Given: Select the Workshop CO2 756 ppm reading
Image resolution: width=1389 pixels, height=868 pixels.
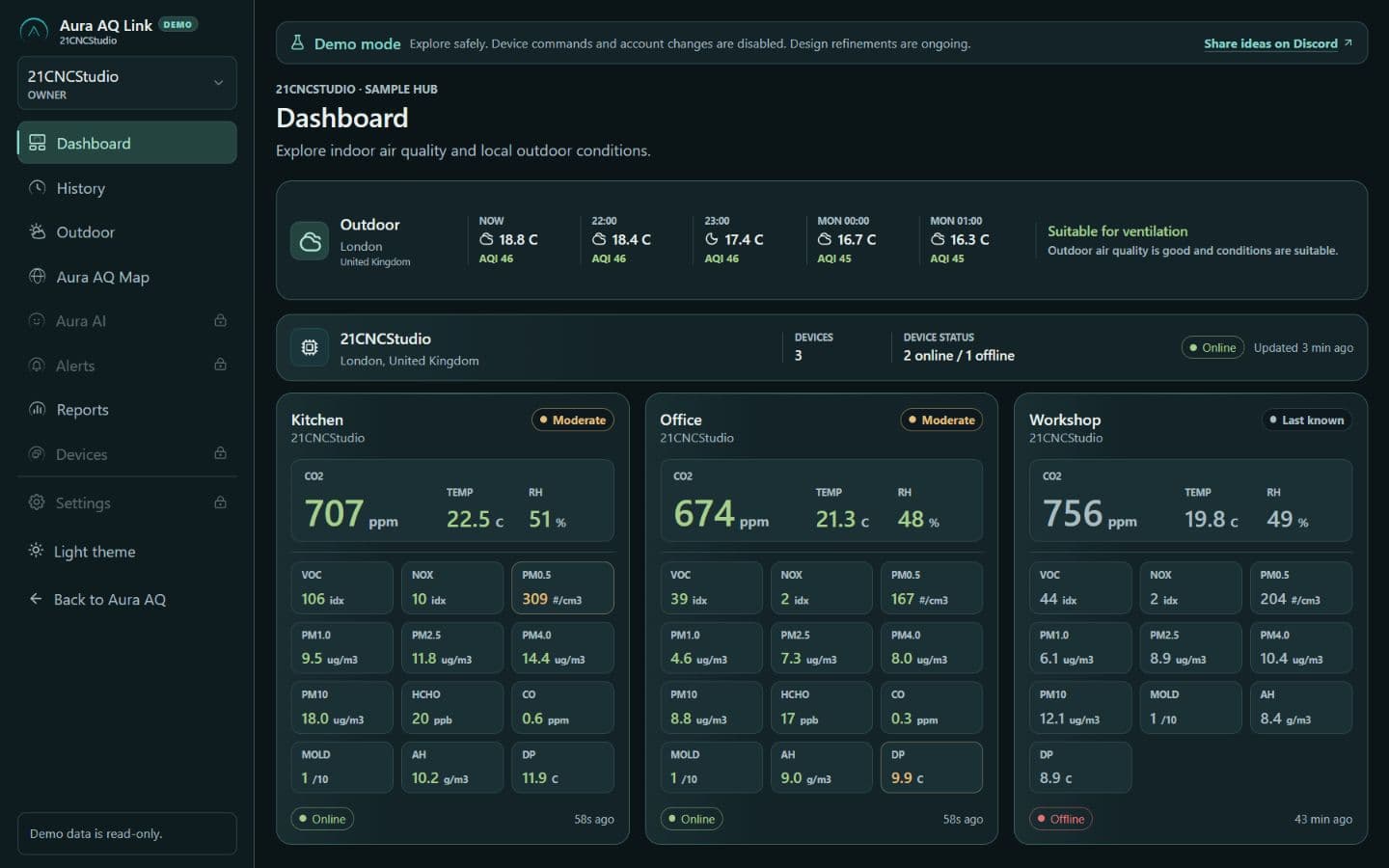Looking at the screenshot, I should coord(1090,513).
